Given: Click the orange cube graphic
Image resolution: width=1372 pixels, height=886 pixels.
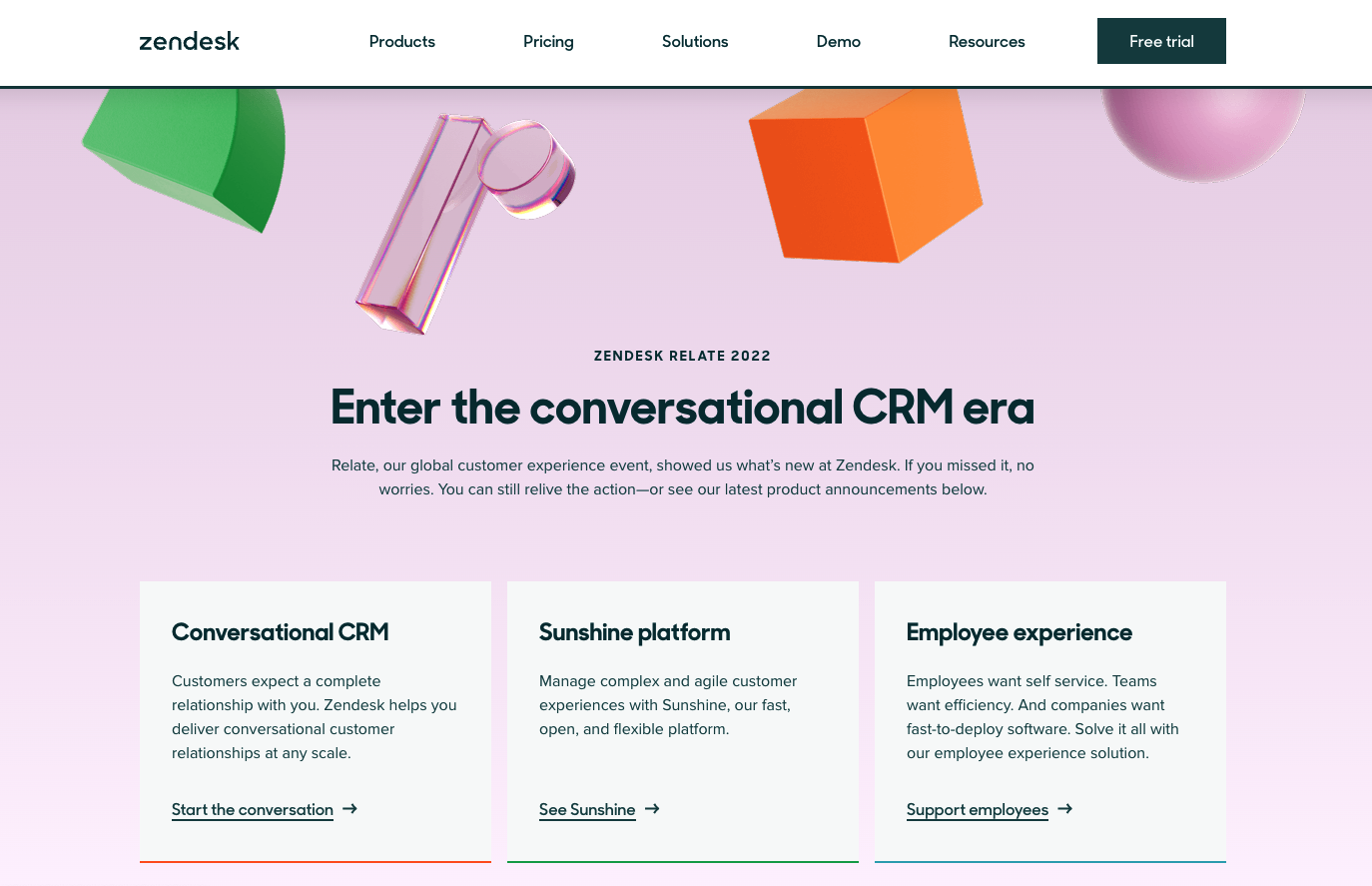Looking at the screenshot, I should point(866,176).
